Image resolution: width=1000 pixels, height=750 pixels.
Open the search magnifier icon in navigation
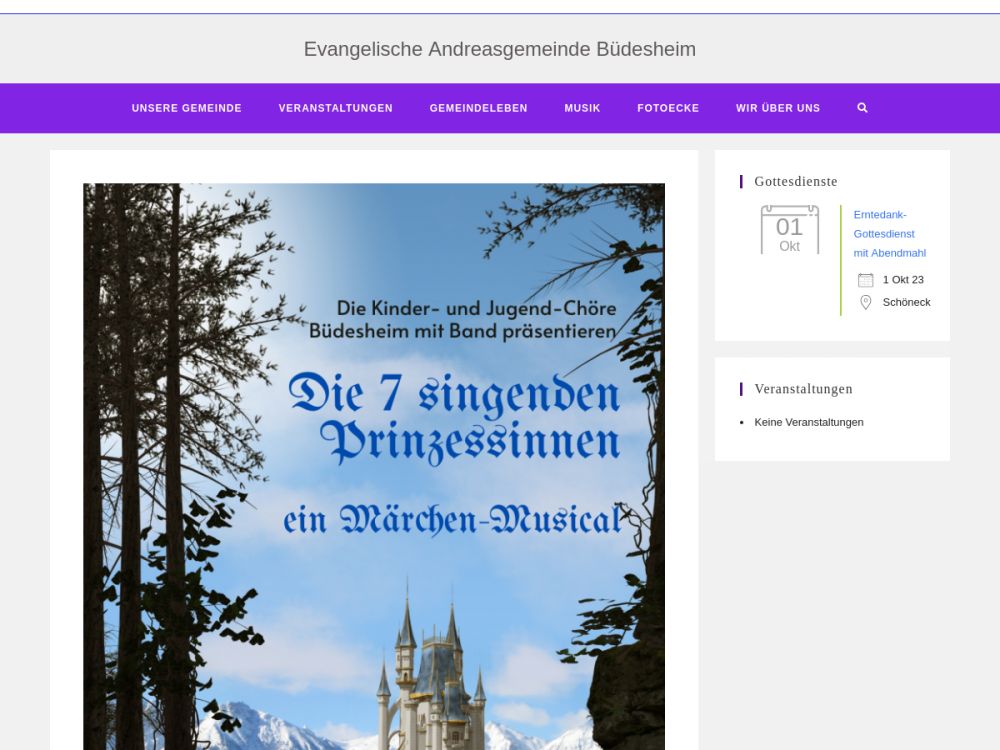point(862,108)
